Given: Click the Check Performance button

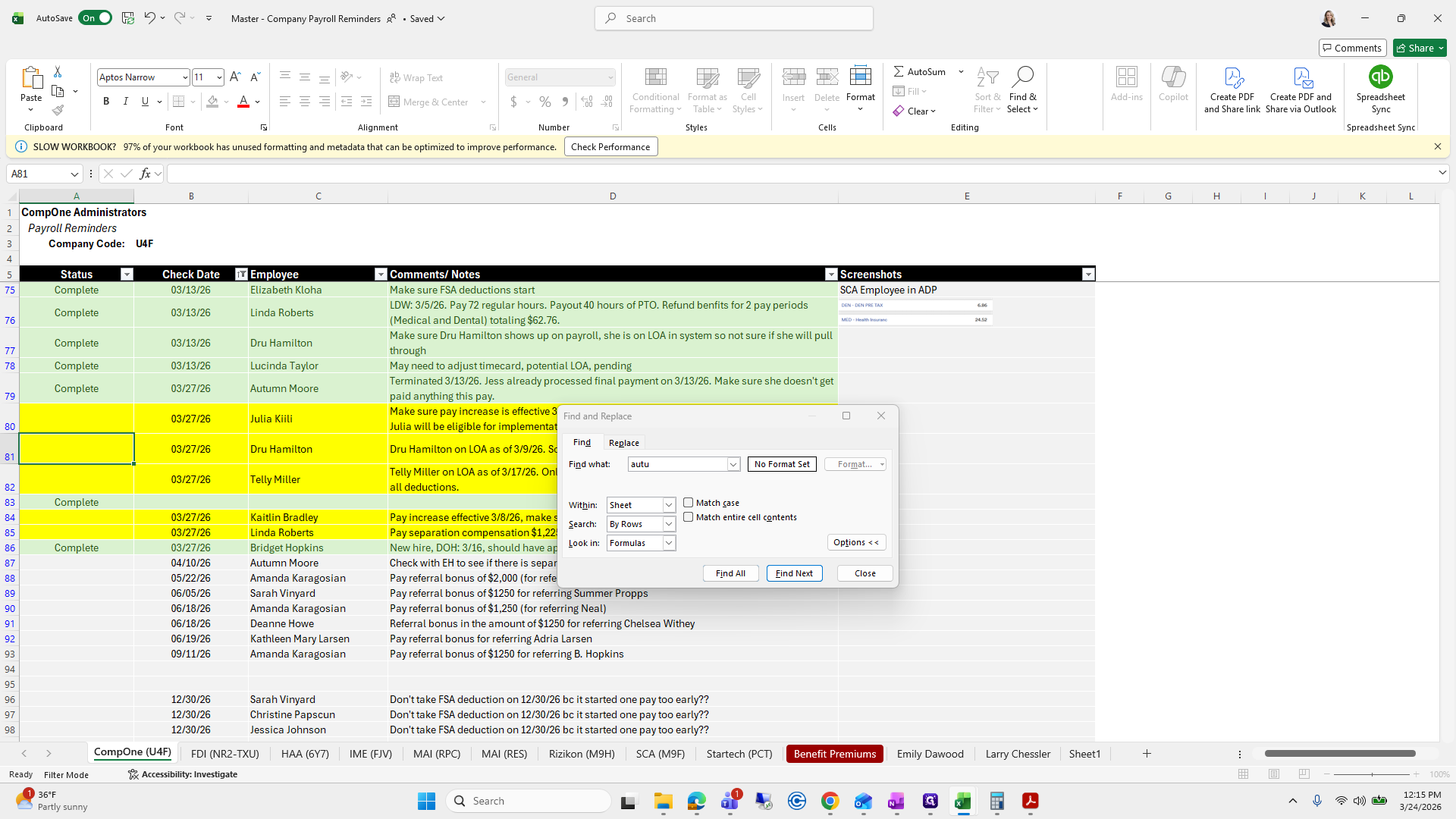Looking at the screenshot, I should pos(610,147).
